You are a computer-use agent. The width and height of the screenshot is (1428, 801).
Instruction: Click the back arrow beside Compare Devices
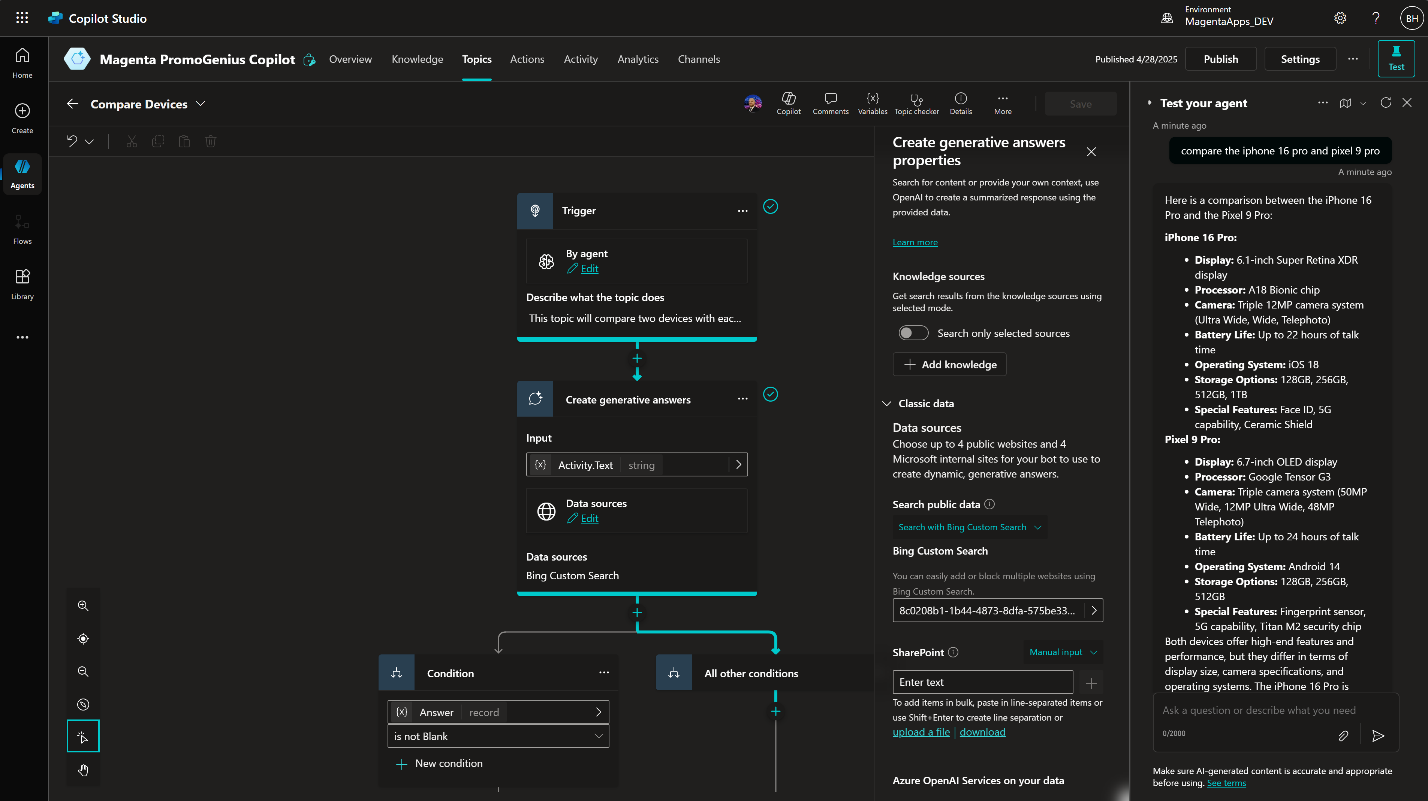tap(72, 104)
